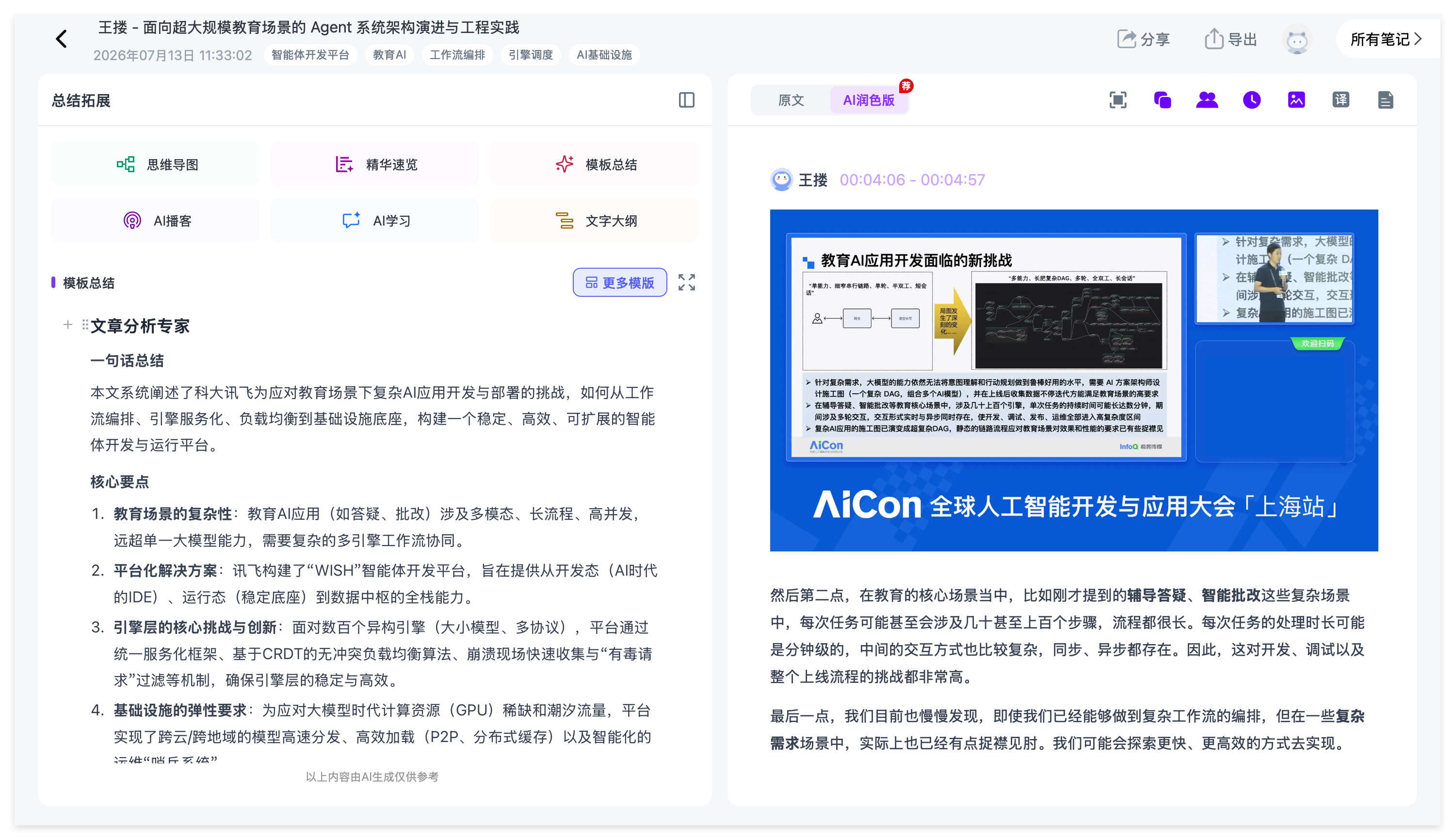The image size is (1455, 840).
Task: Click the date 2026年07月13日 11:33:02
Action: pyautogui.click(x=173, y=55)
